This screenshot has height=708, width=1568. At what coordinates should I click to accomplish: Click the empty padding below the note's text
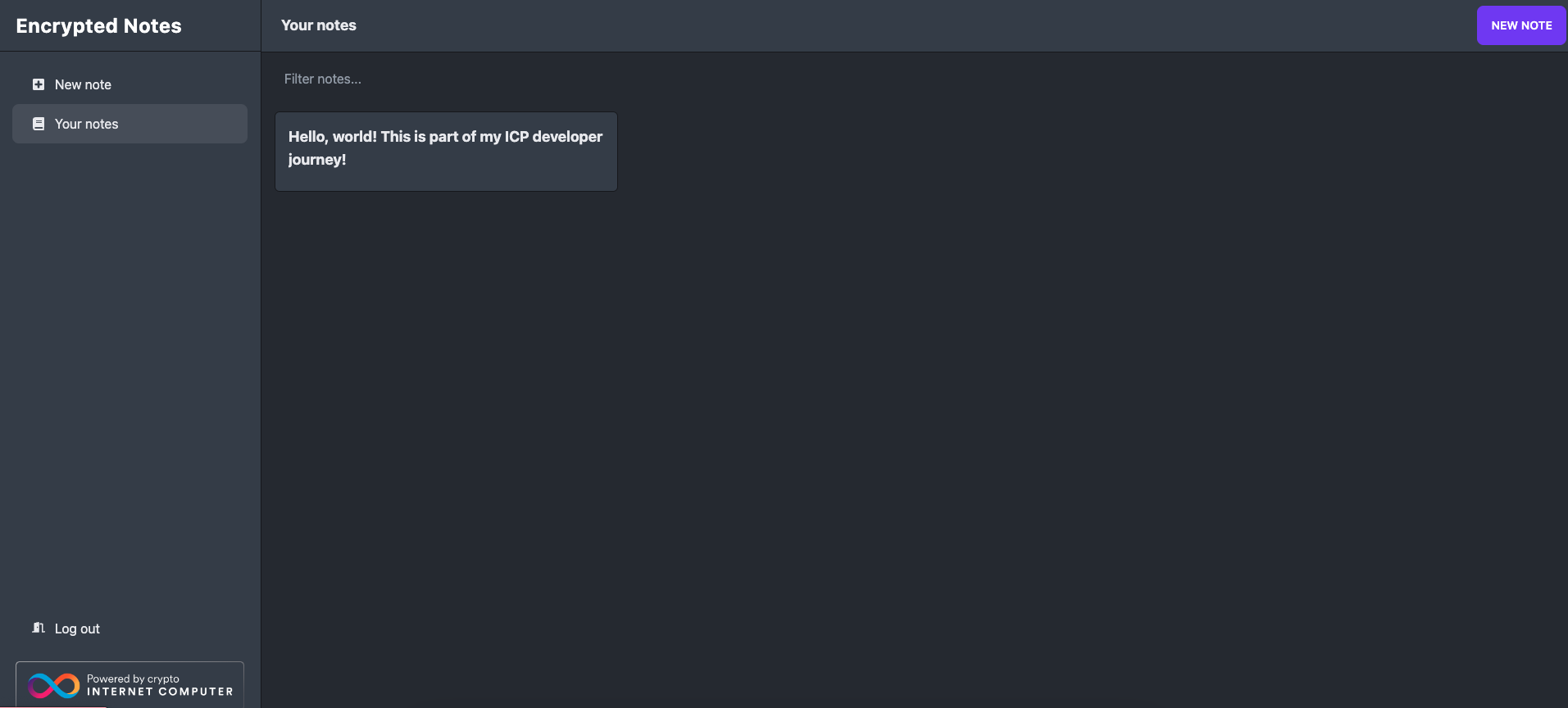446,181
